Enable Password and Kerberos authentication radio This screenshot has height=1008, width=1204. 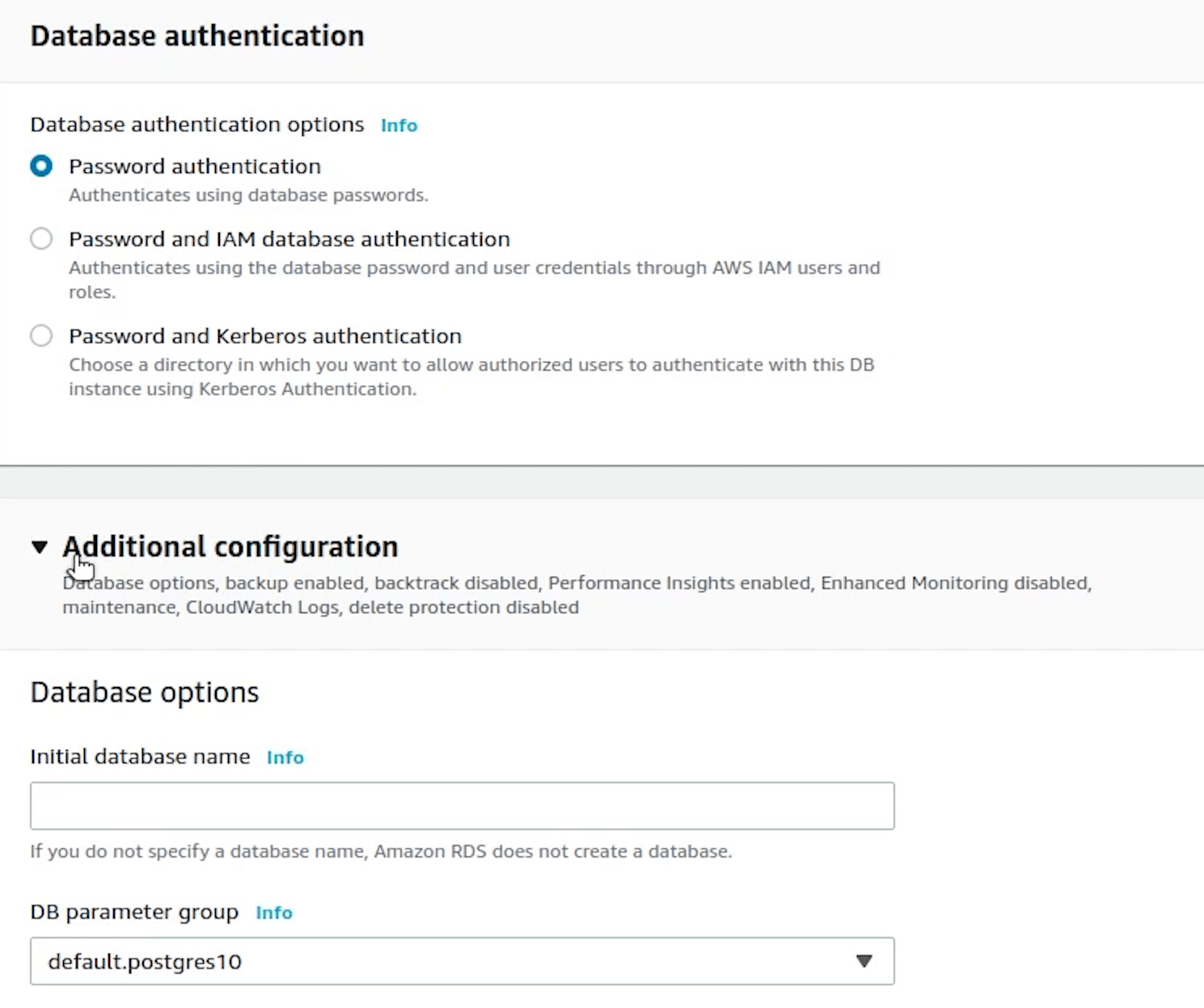point(41,336)
